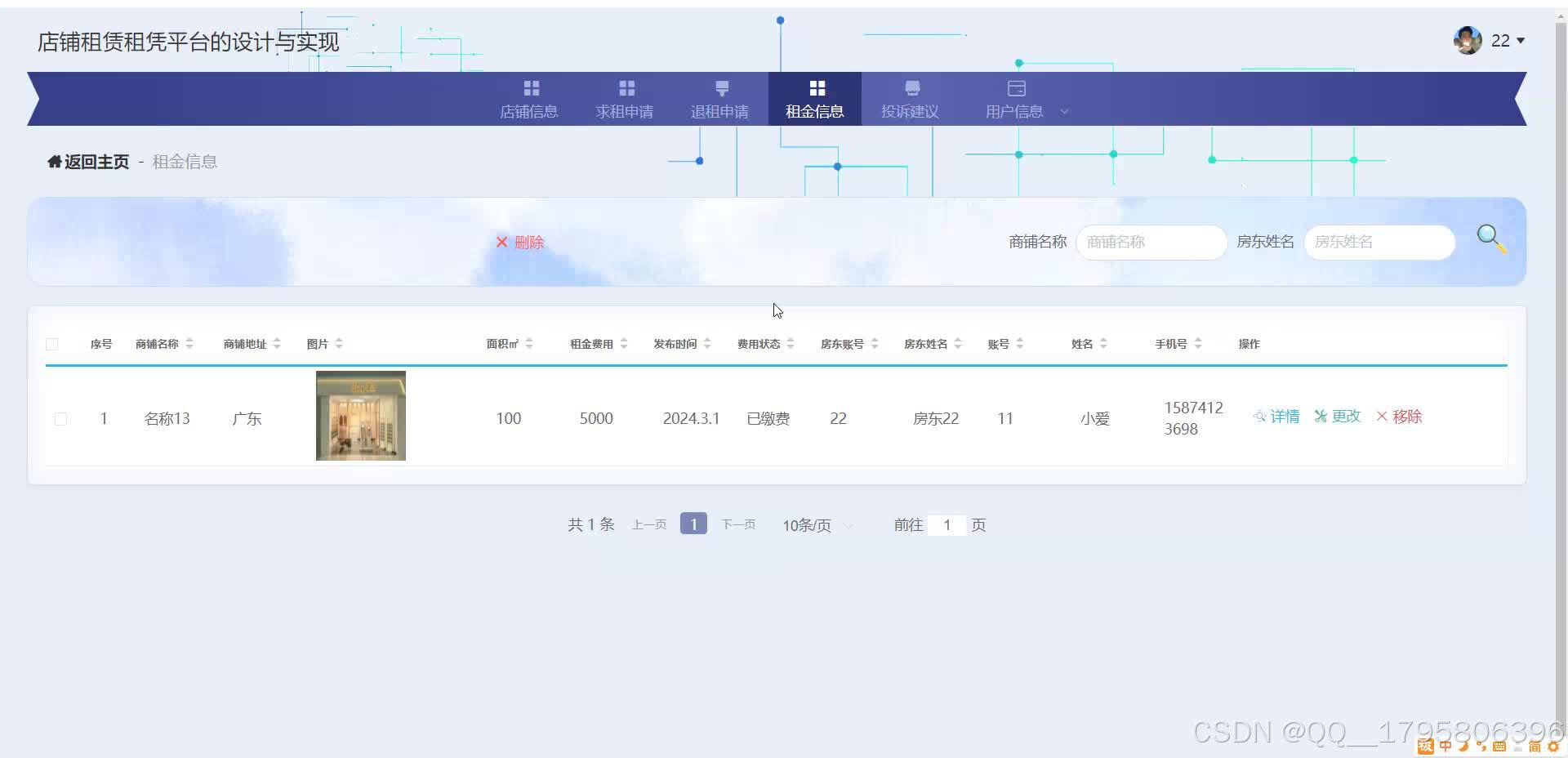Toggle the select-all header checkbox
Viewport: 1568px width, 758px height.
pyautogui.click(x=52, y=344)
